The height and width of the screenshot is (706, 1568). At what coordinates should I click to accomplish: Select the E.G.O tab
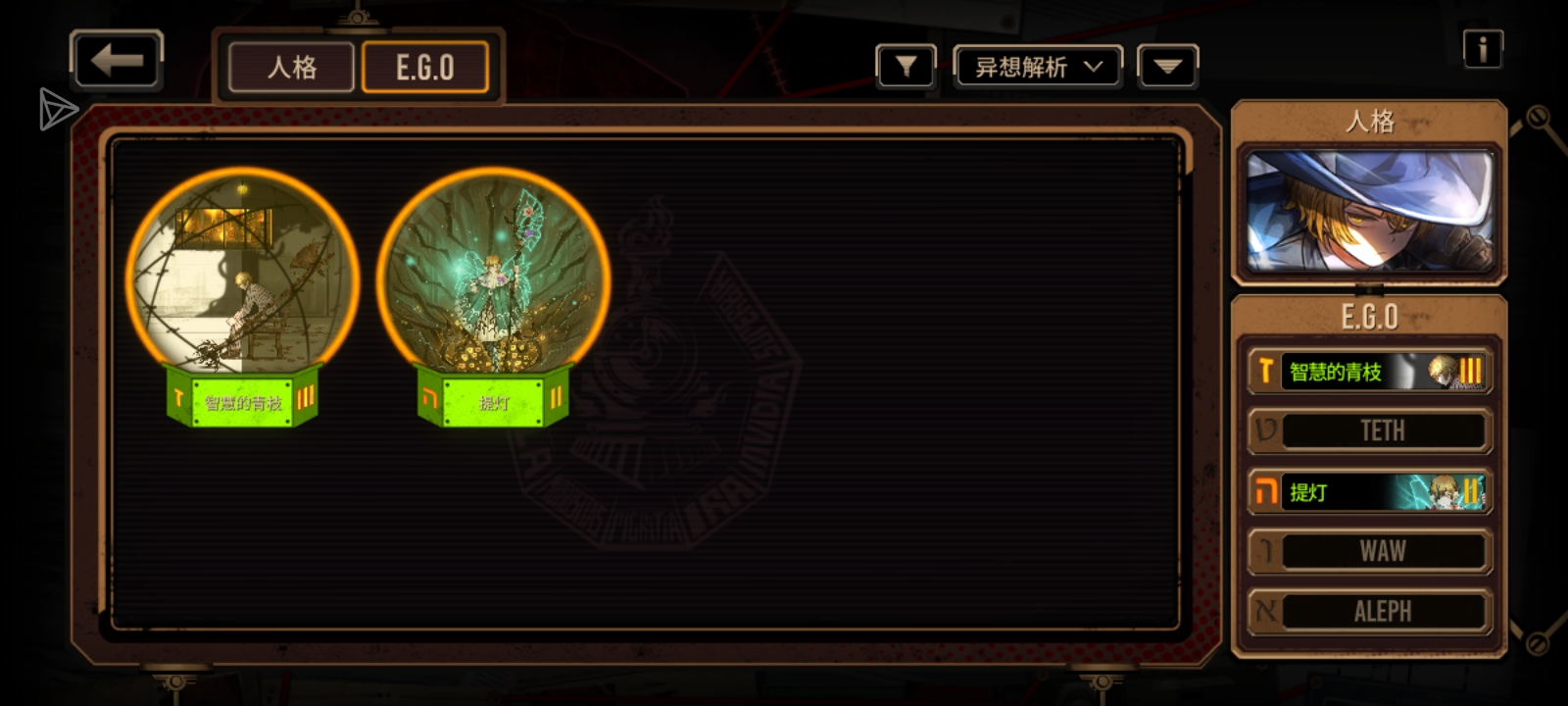coord(425,68)
